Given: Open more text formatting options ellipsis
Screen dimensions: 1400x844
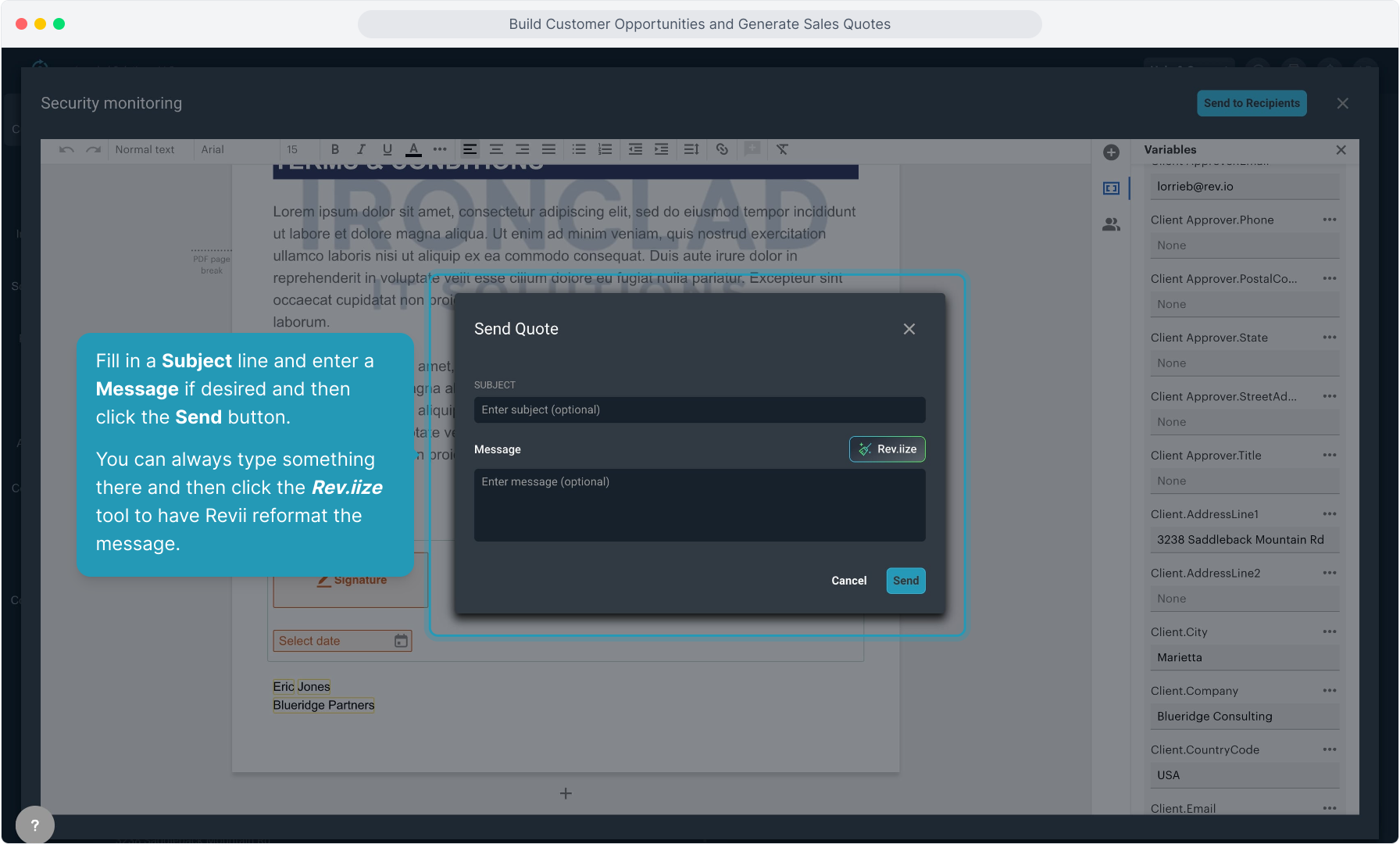Looking at the screenshot, I should (440, 149).
